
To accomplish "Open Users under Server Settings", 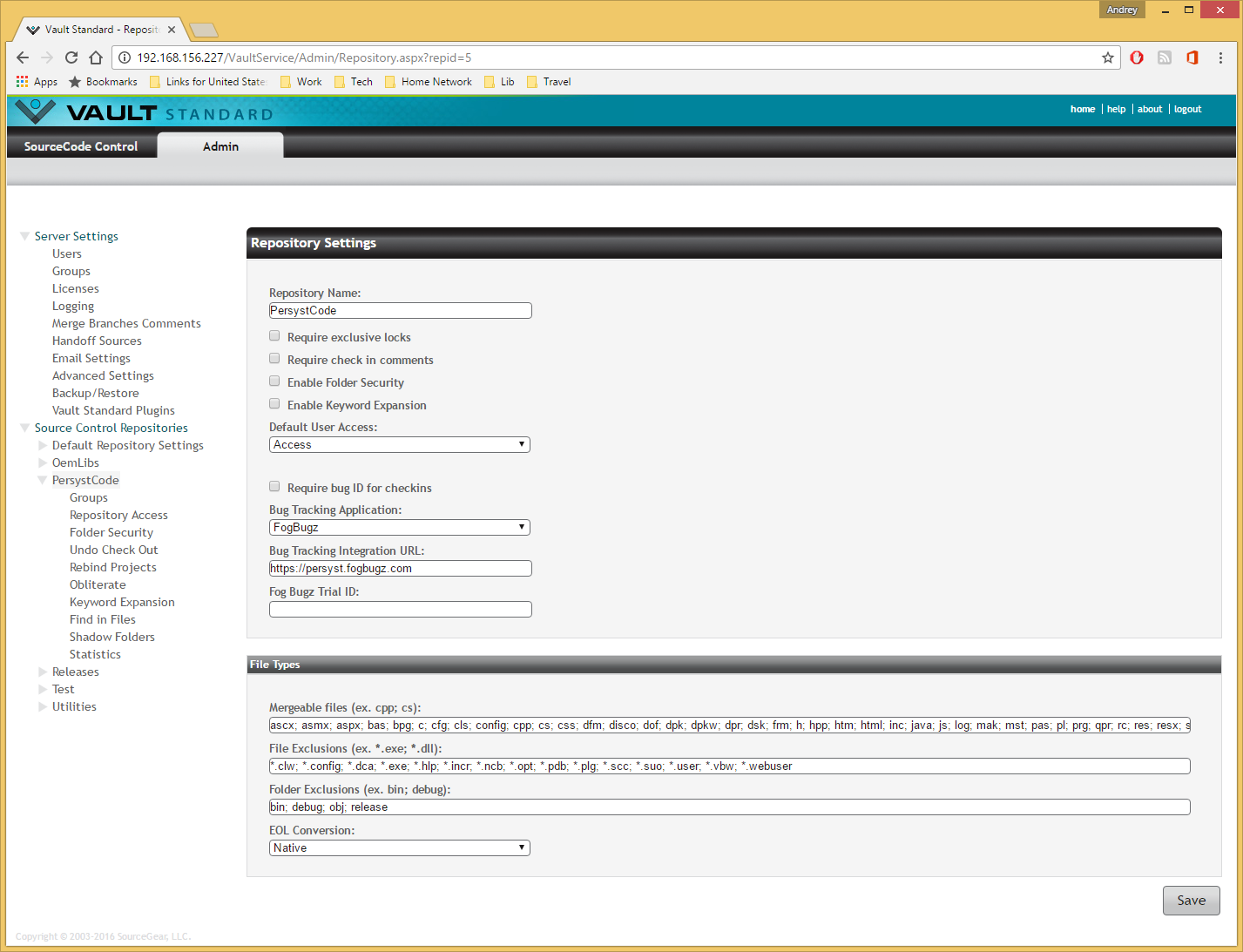I will pos(67,253).
